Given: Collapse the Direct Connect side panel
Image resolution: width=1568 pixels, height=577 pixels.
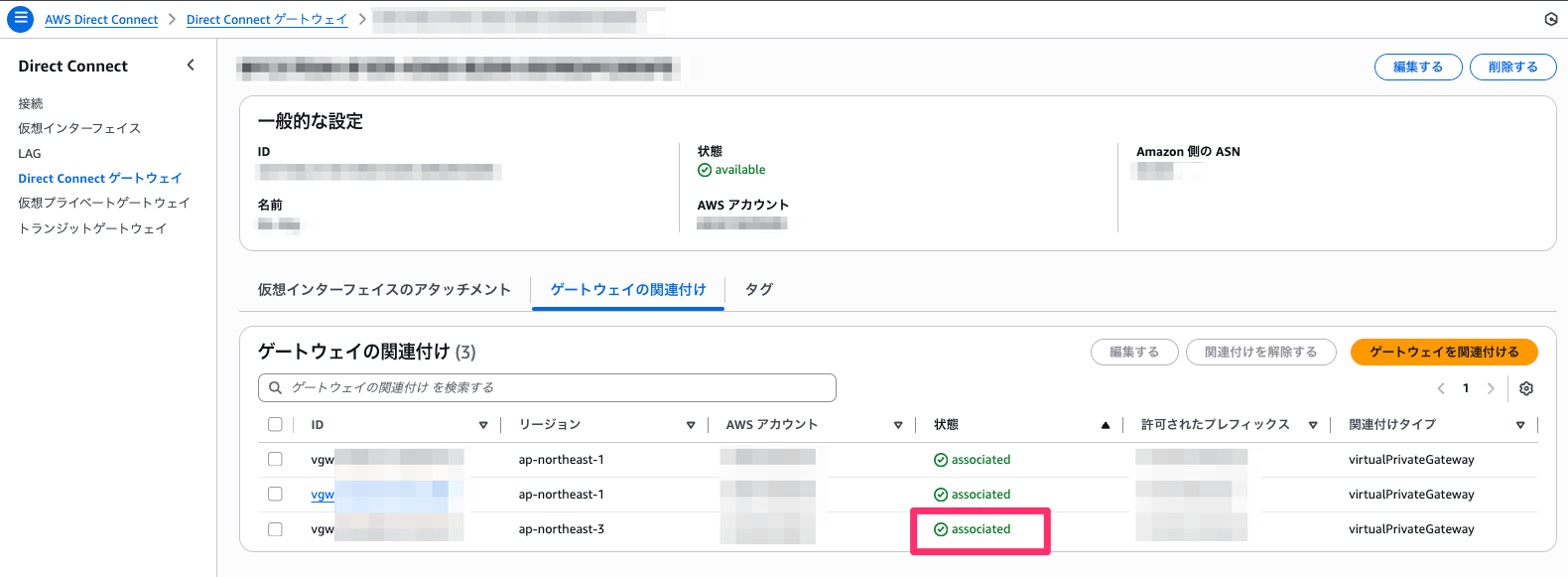Looking at the screenshot, I should click(x=191, y=66).
